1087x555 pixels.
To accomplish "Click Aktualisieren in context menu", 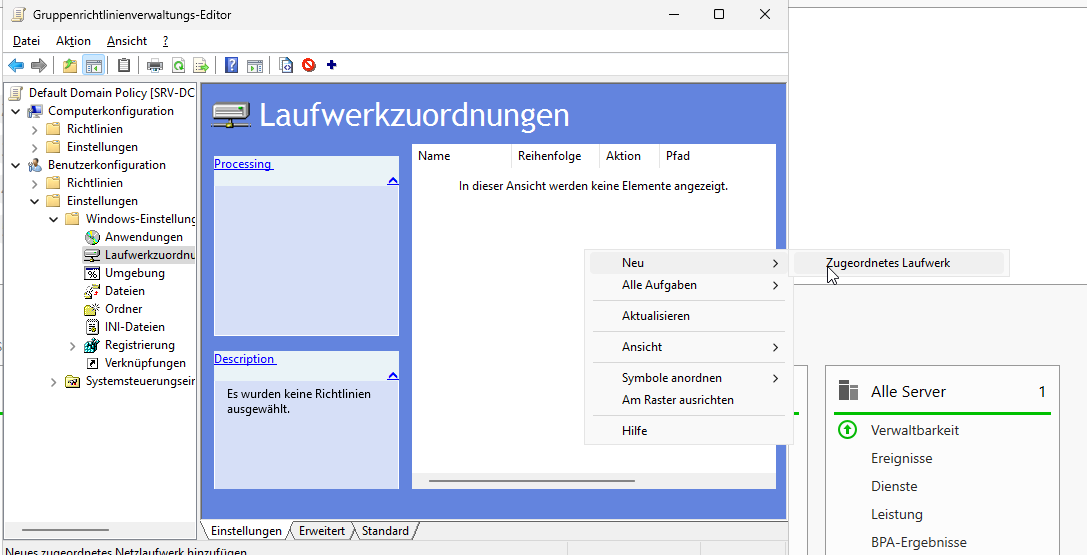I will click(655, 316).
